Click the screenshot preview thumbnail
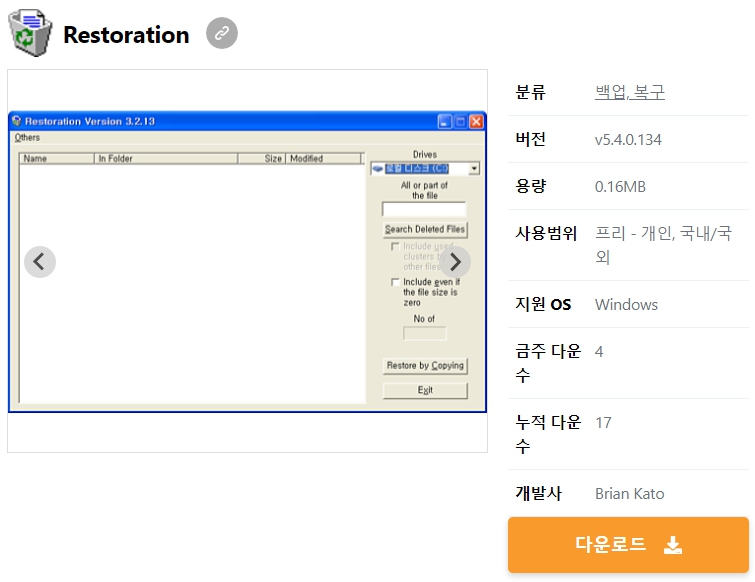Viewport: 755px width, 582px height. pyautogui.click(x=247, y=261)
